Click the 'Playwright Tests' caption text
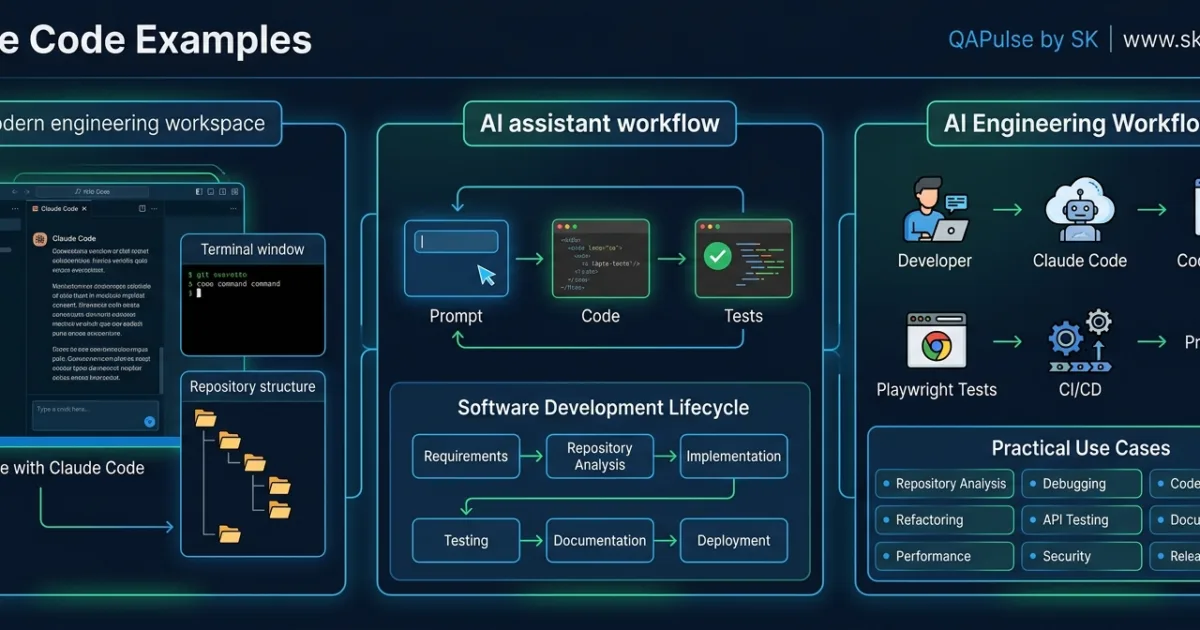 [937, 390]
